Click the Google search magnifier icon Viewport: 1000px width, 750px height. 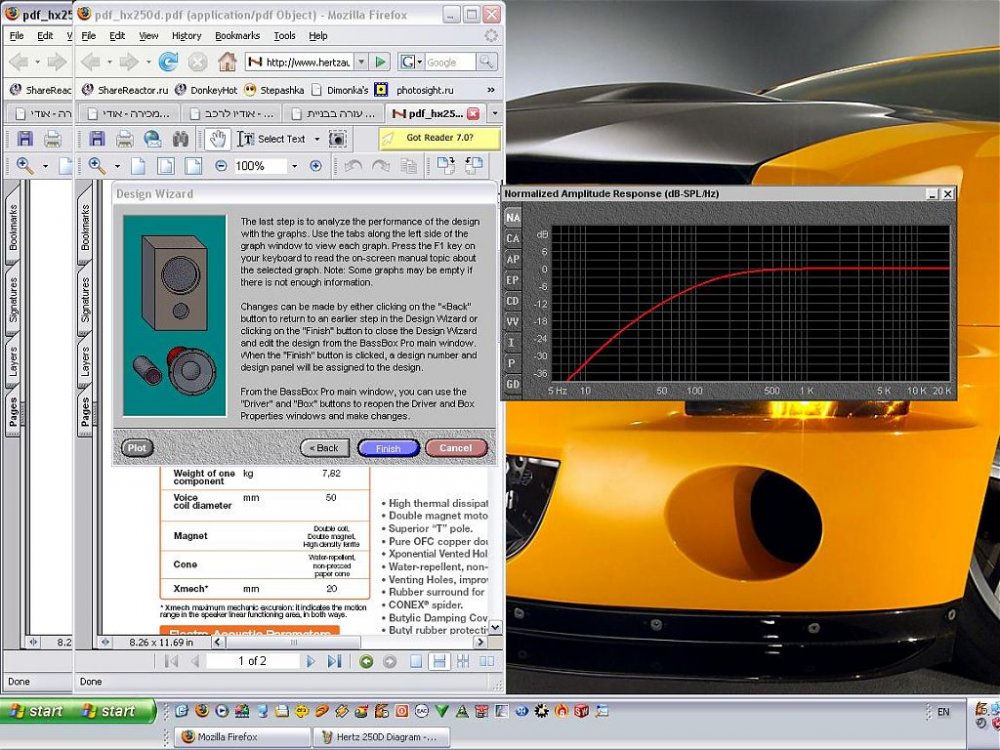tap(487, 62)
